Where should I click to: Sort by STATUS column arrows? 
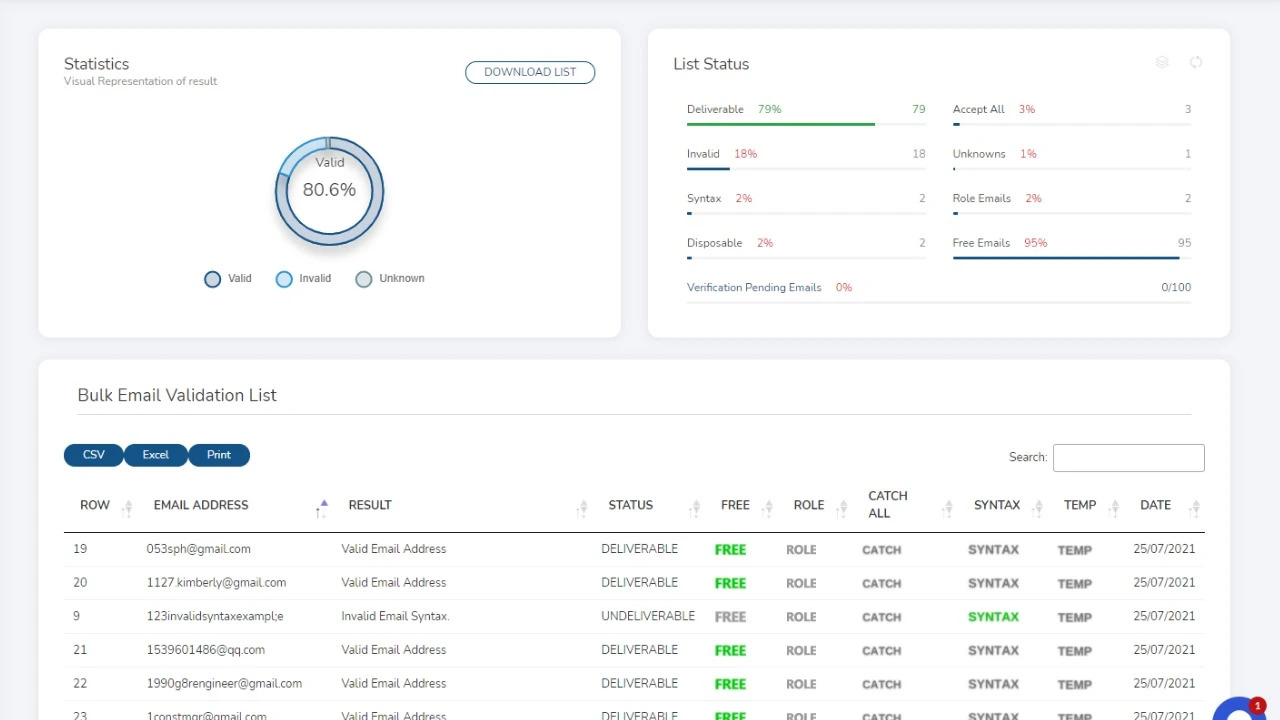click(x=694, y=509)
